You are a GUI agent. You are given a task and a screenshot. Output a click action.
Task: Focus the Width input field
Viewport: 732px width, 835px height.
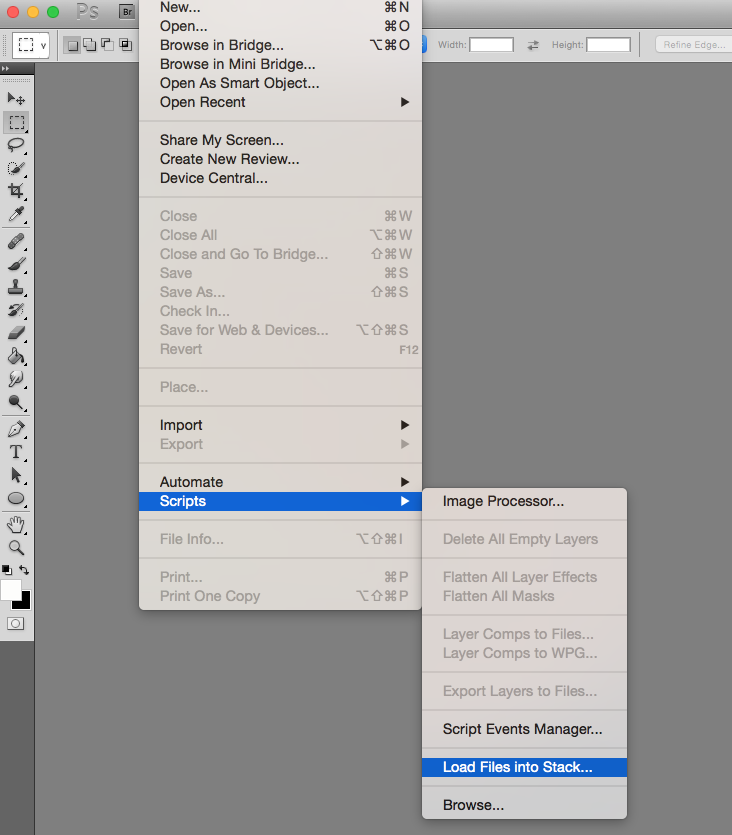coord(491,45)
